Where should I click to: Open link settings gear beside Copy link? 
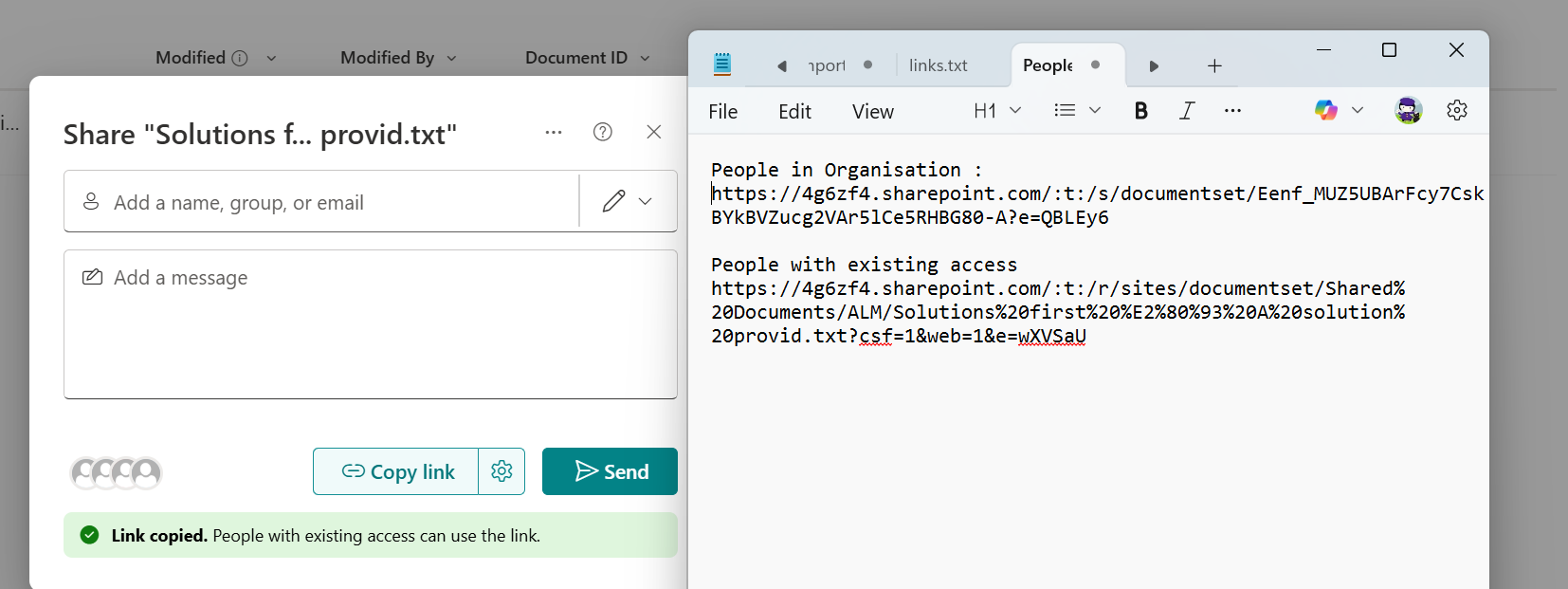501,471
